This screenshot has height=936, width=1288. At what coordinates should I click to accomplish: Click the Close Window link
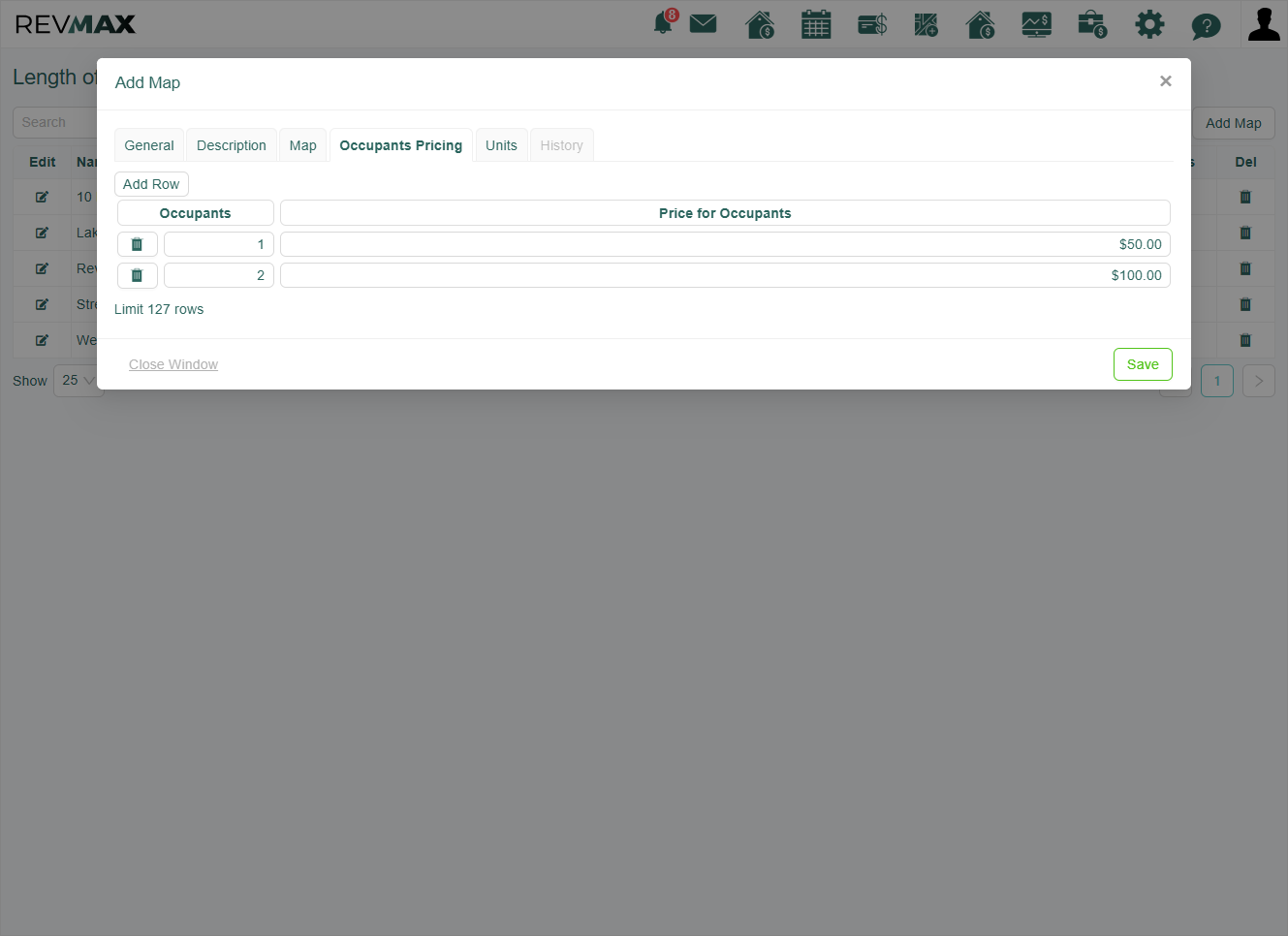tap(173, 364)
